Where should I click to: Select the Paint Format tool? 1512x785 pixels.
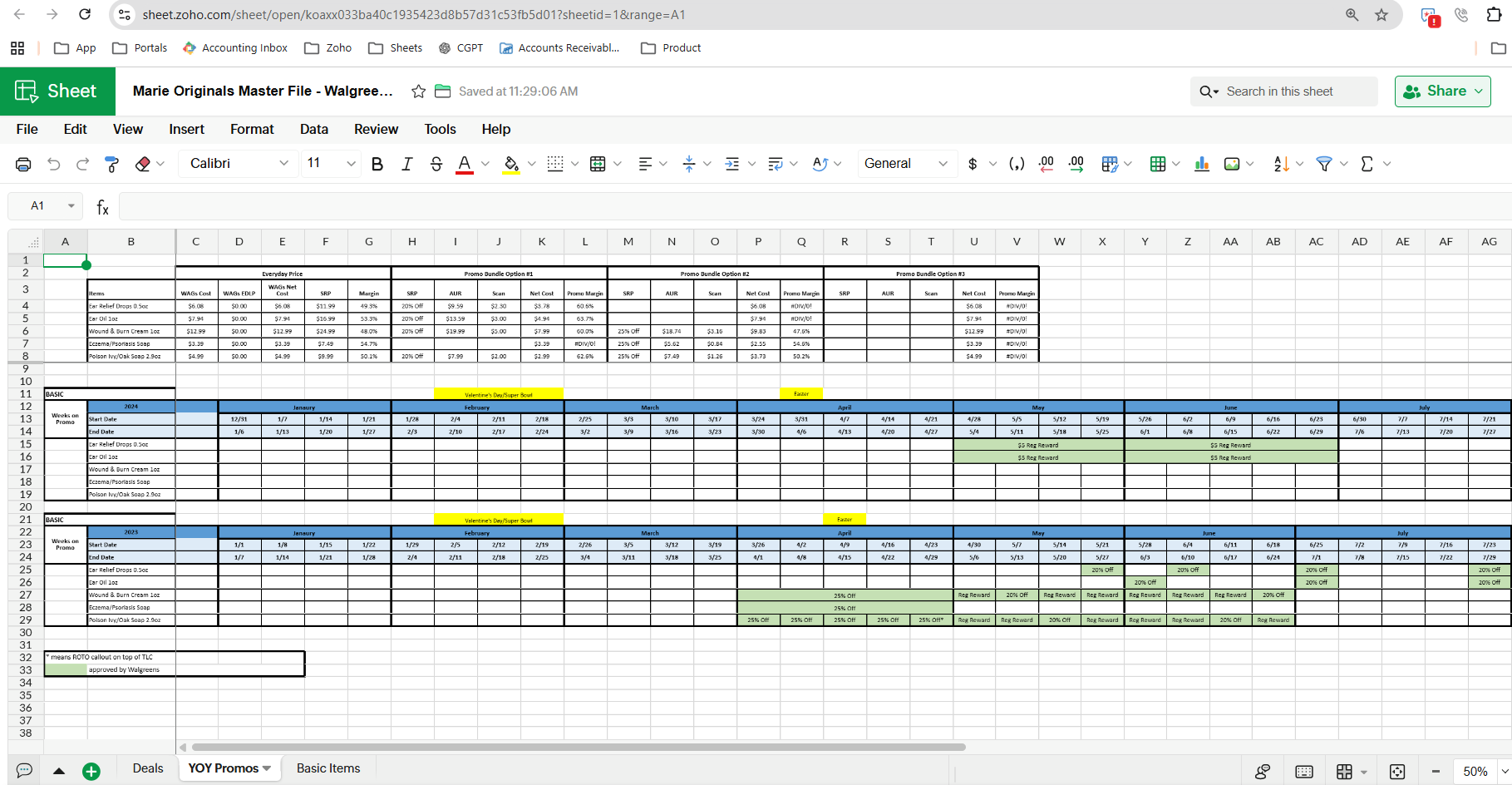pos(112,164)
